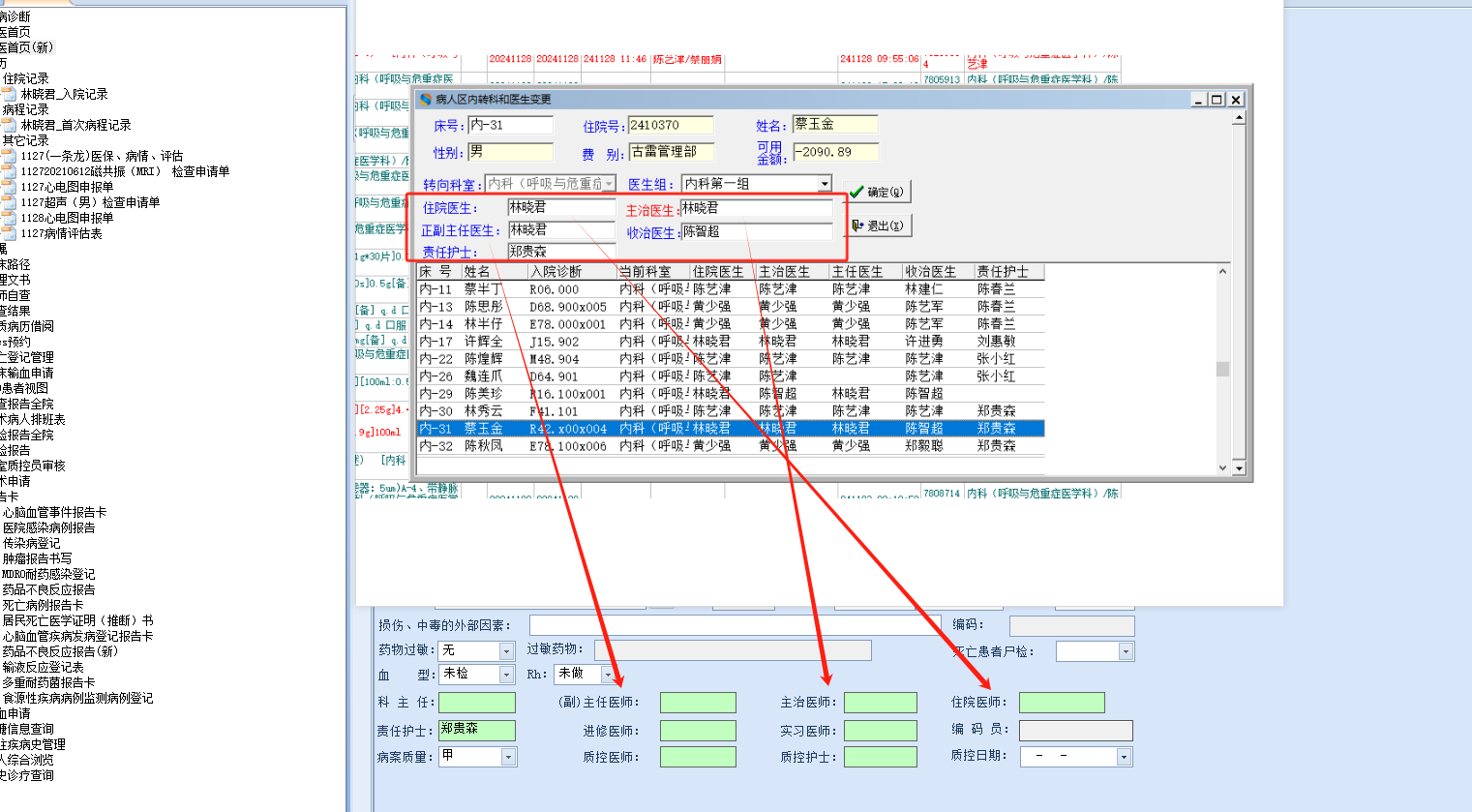Select the 其它记录 tree node
Viewport: 1472px width, 812px height.
(x=25, y=140)
